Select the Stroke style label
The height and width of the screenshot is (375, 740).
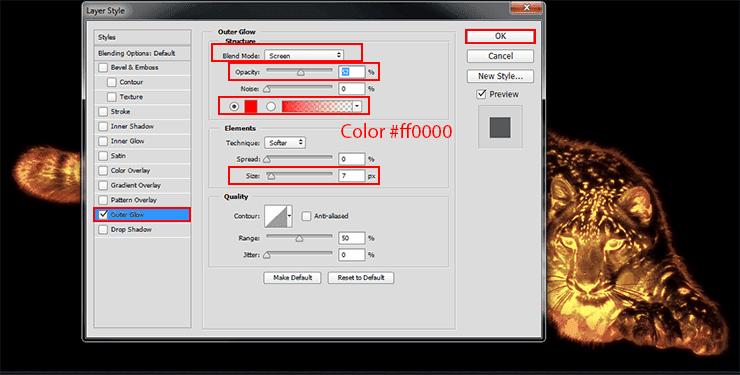(x=120, y=112)
